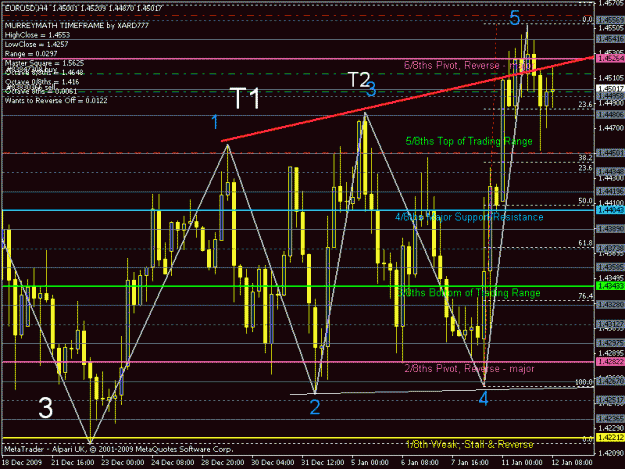Click the 23 Dec 00:00 time label
The height and width of the screenshot is (469, 625).
coord(123,463)
